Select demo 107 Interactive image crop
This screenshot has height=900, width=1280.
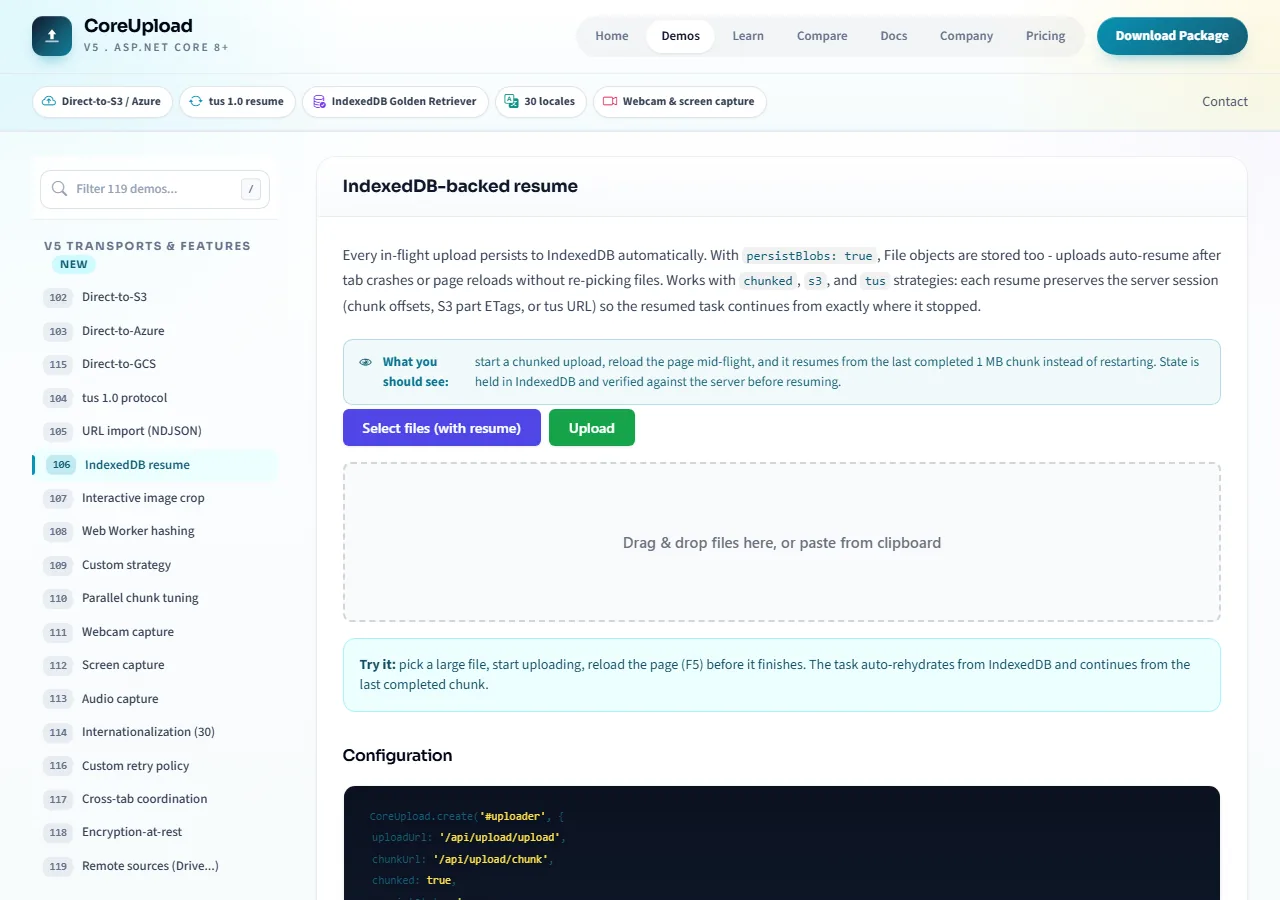pyautogui.click(x=155, y=498)
